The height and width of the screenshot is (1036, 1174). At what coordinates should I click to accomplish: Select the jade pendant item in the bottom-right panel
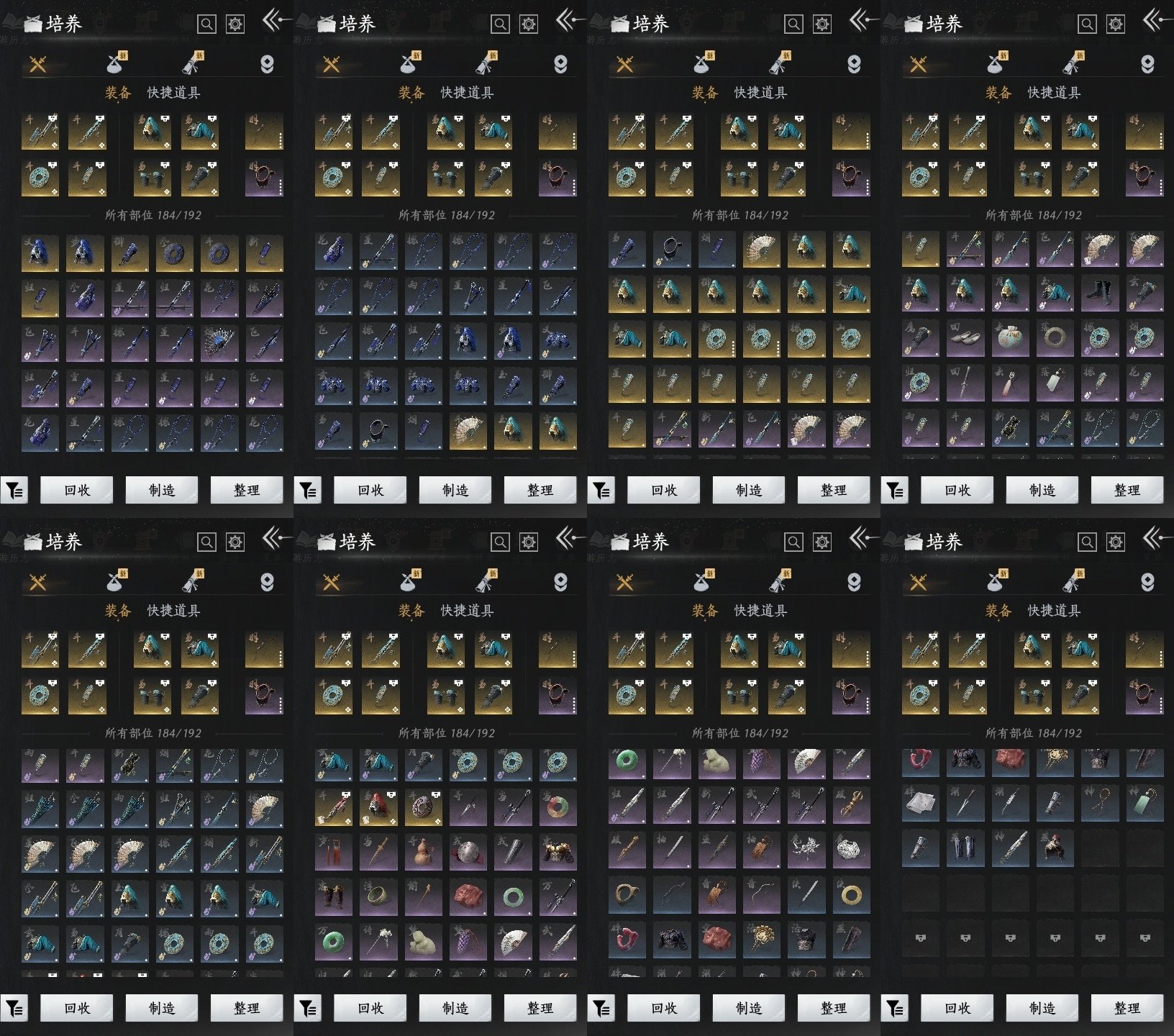click(1145, 804)
